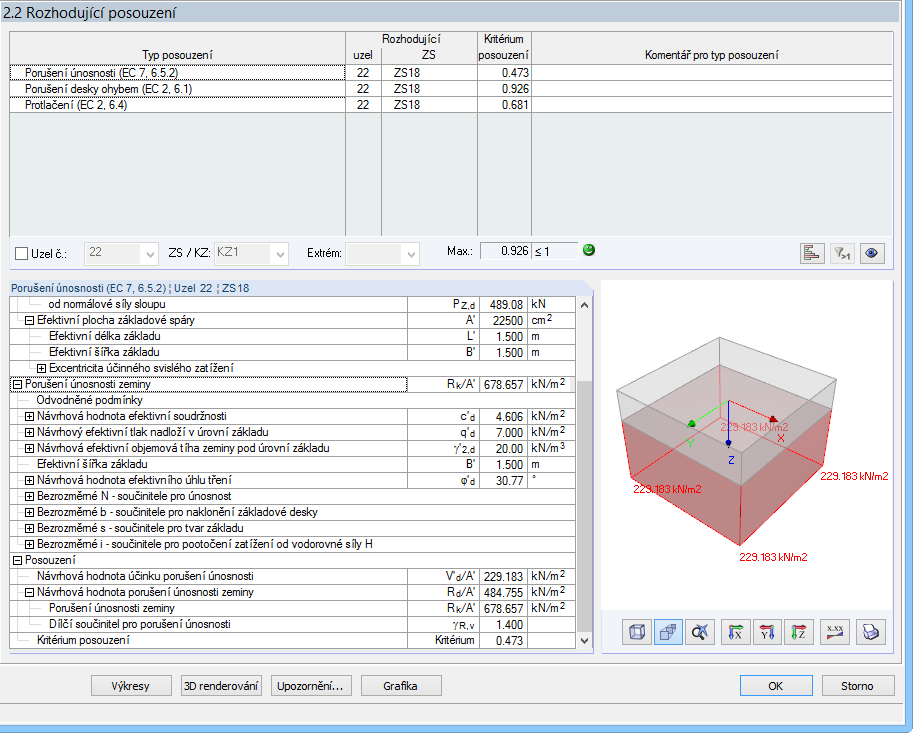This screenshot has height=733, width=913.
Task: Open decimal places settings via x.xx icon
Action: (x=834, y=631)
